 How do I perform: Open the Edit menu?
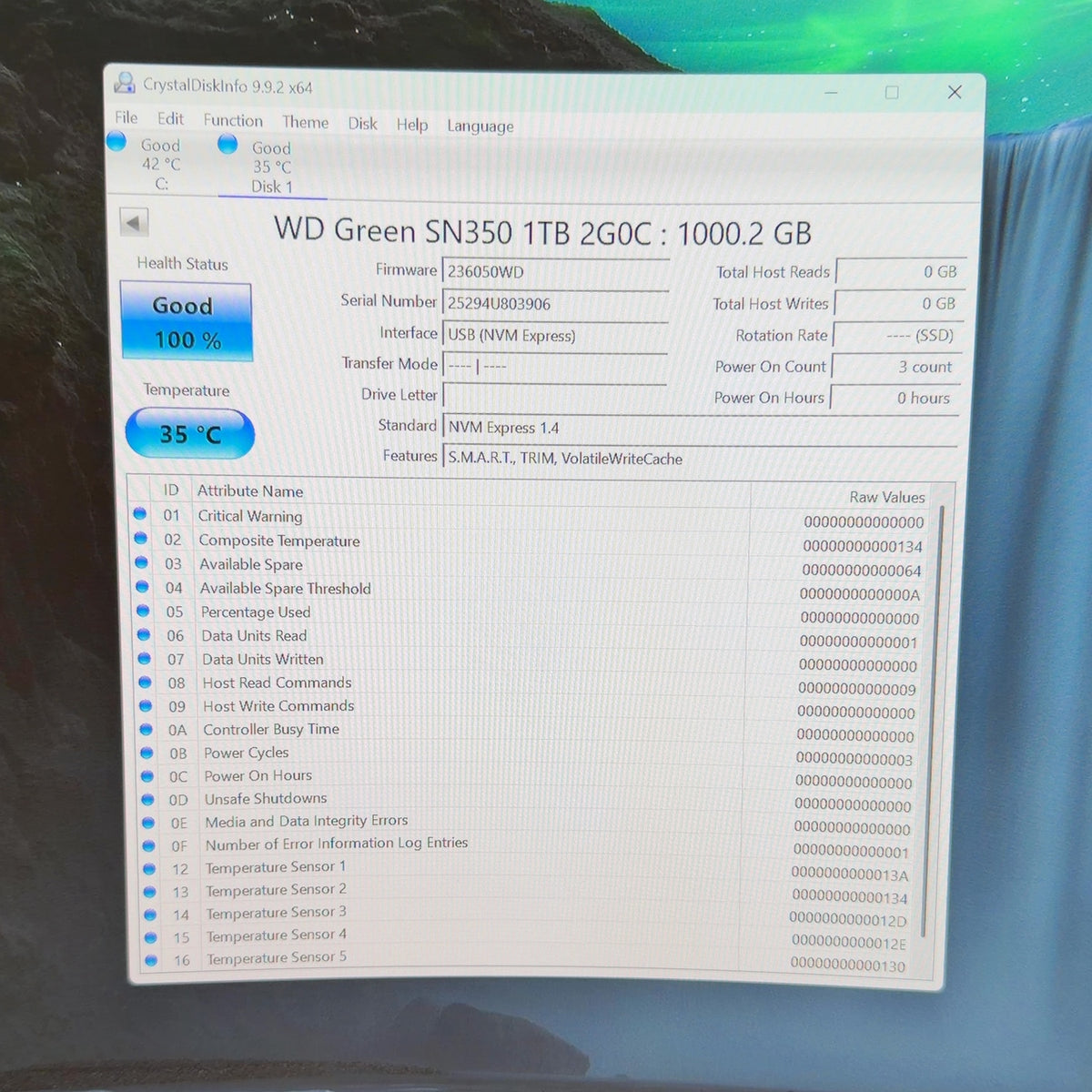point(170,118)
